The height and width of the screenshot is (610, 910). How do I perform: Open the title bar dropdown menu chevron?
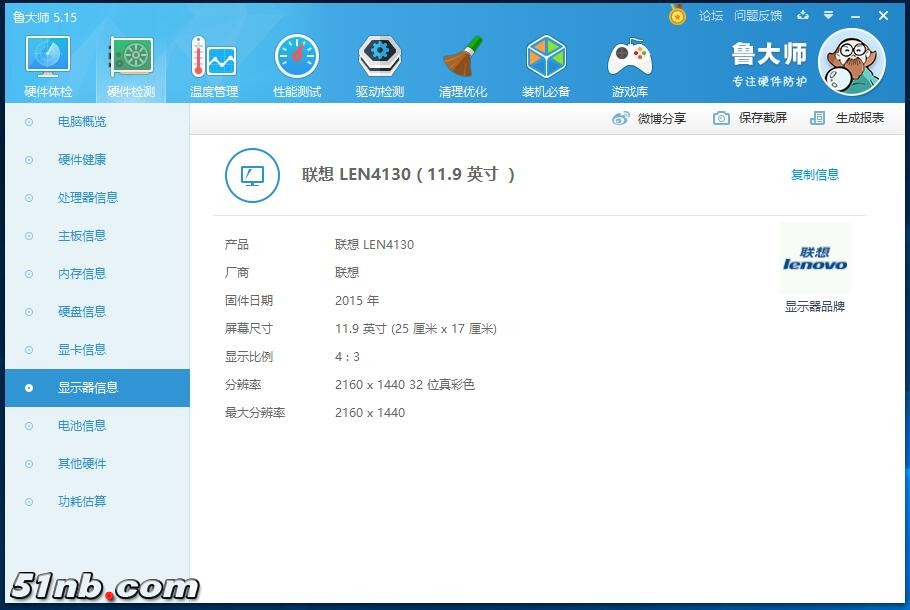pyautogui.click(x=827, y=16)
